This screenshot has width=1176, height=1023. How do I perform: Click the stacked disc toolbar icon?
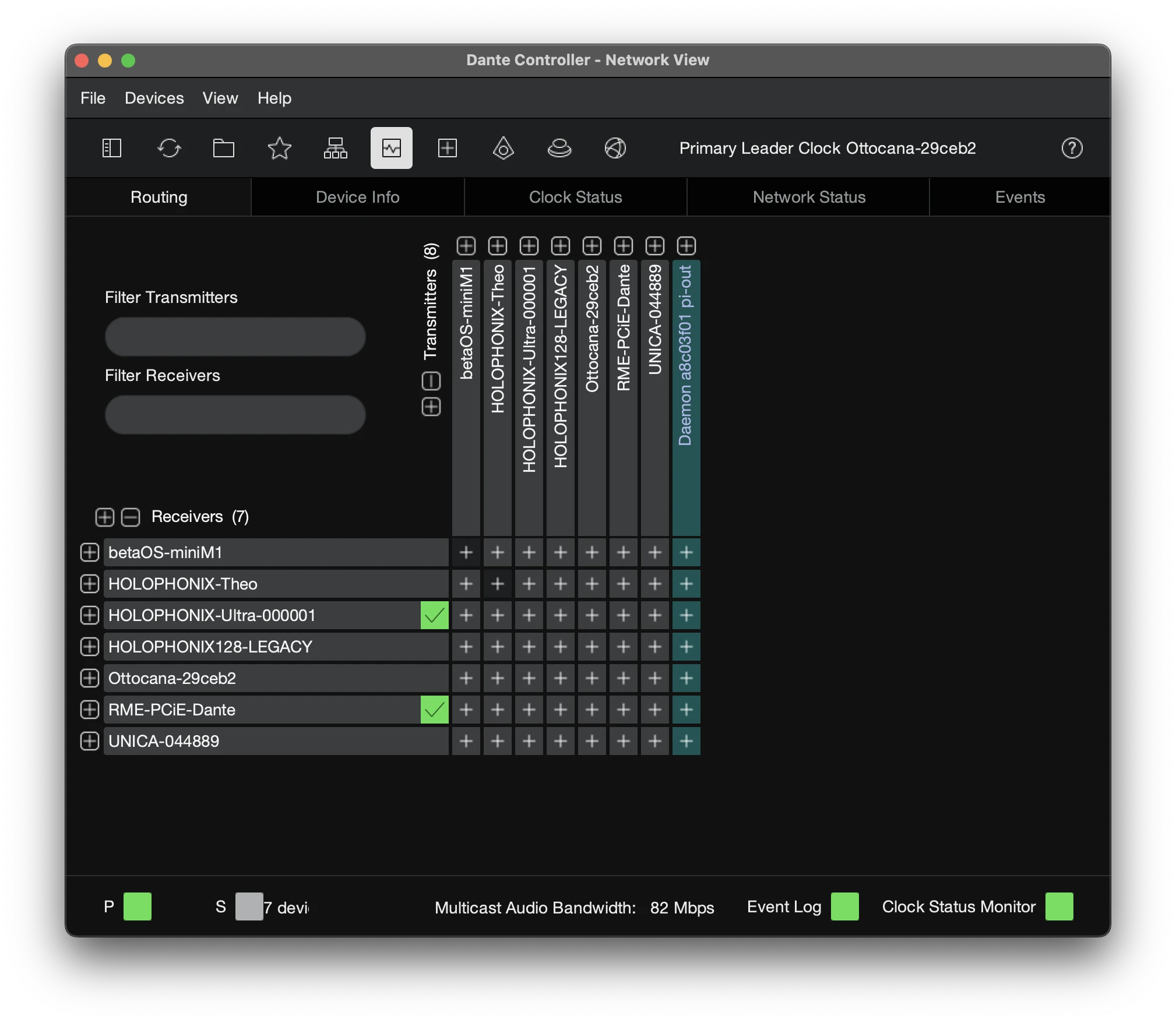click(x=559, y=148)
